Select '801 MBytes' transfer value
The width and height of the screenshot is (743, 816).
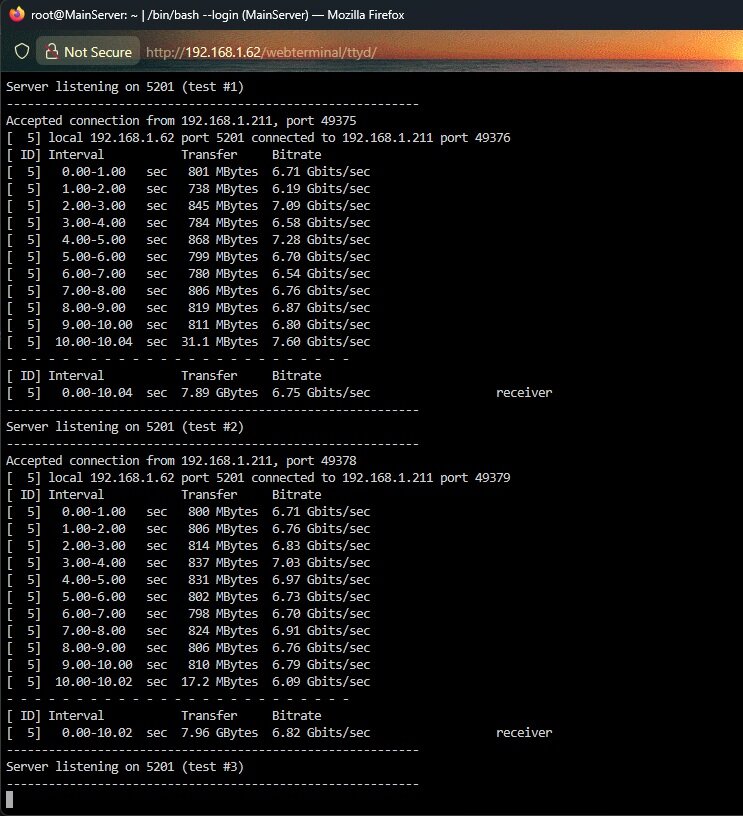point(223,172)
